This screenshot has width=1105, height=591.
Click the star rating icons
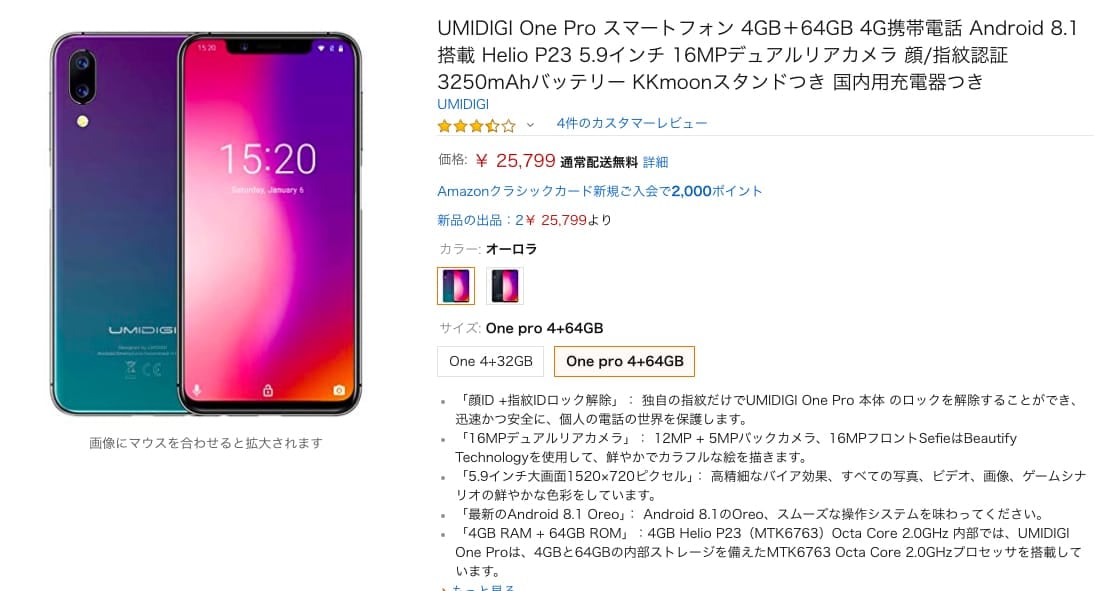click(x=476, y=126)
